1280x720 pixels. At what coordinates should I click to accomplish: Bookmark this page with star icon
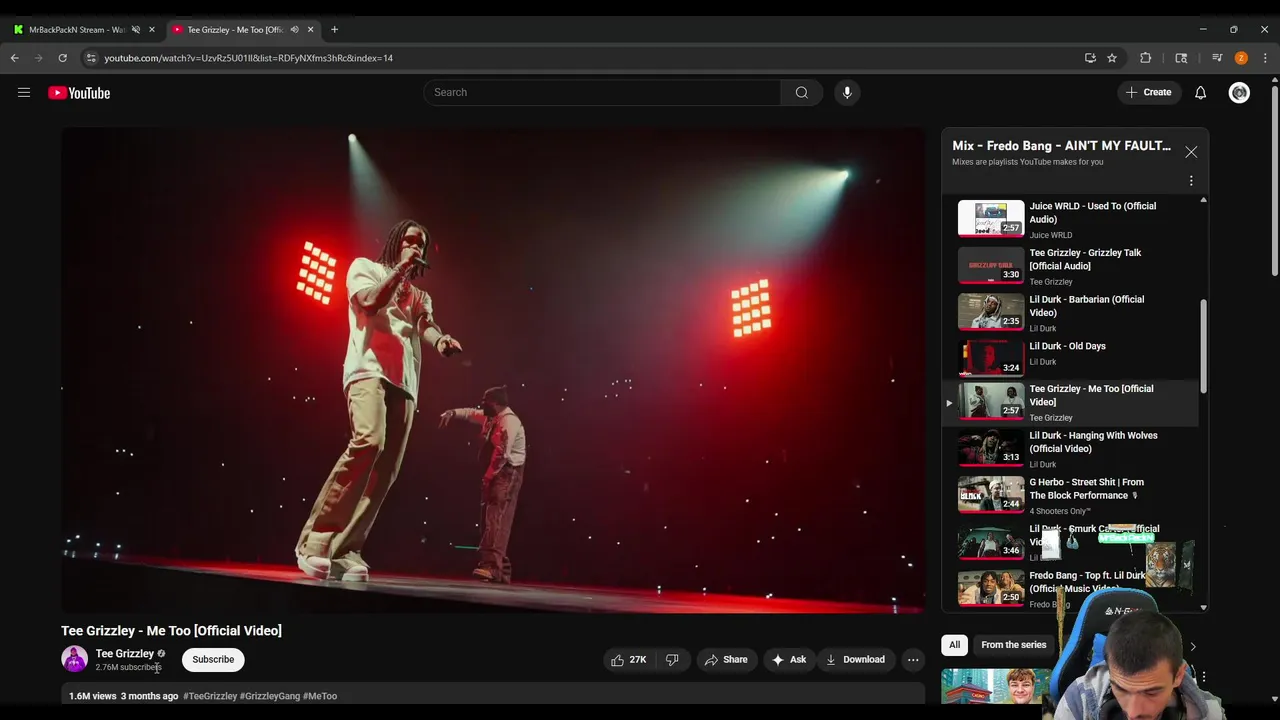pyautogui.click(x=1111, y=58)
